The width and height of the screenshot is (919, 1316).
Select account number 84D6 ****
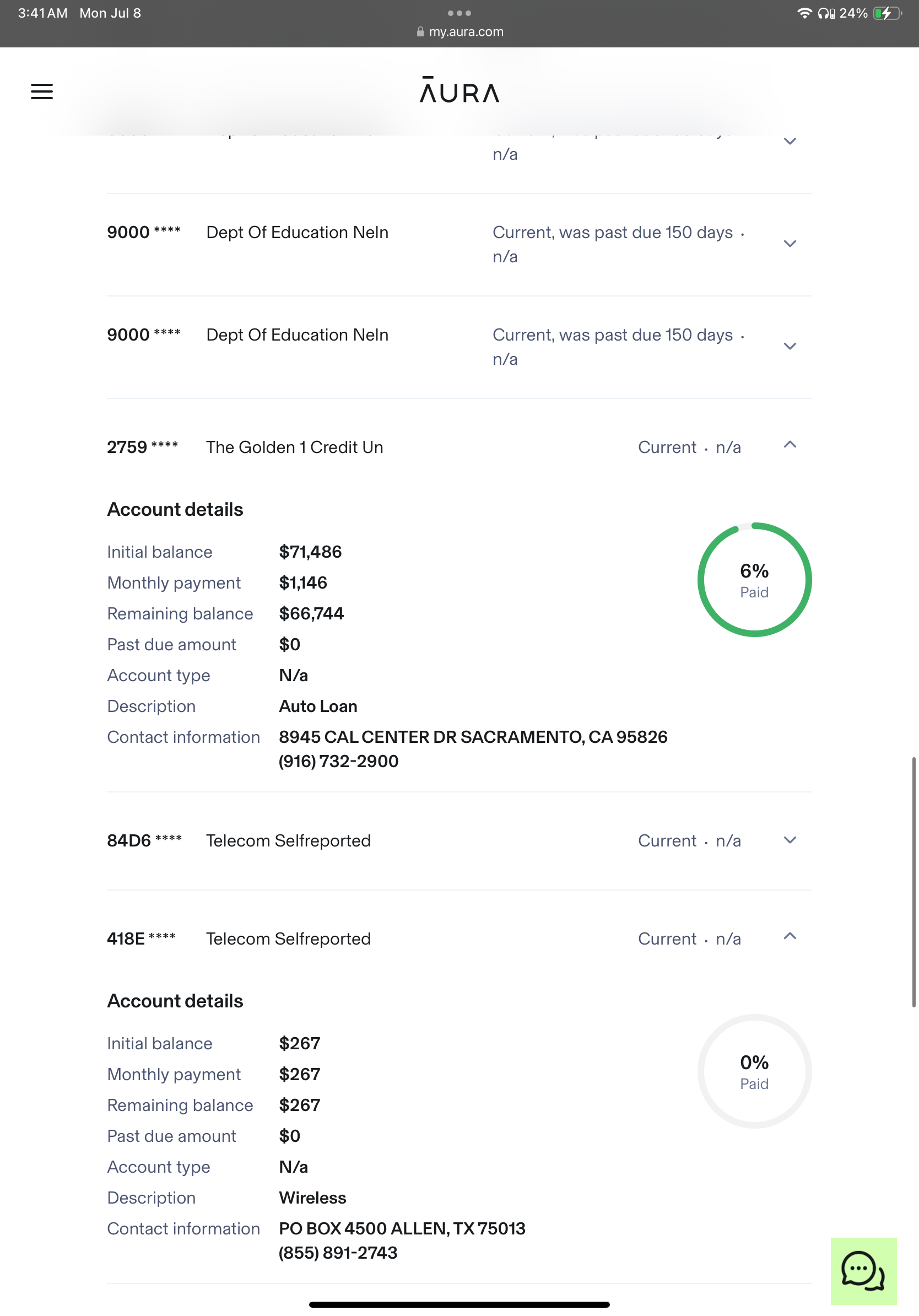(144, 841)
